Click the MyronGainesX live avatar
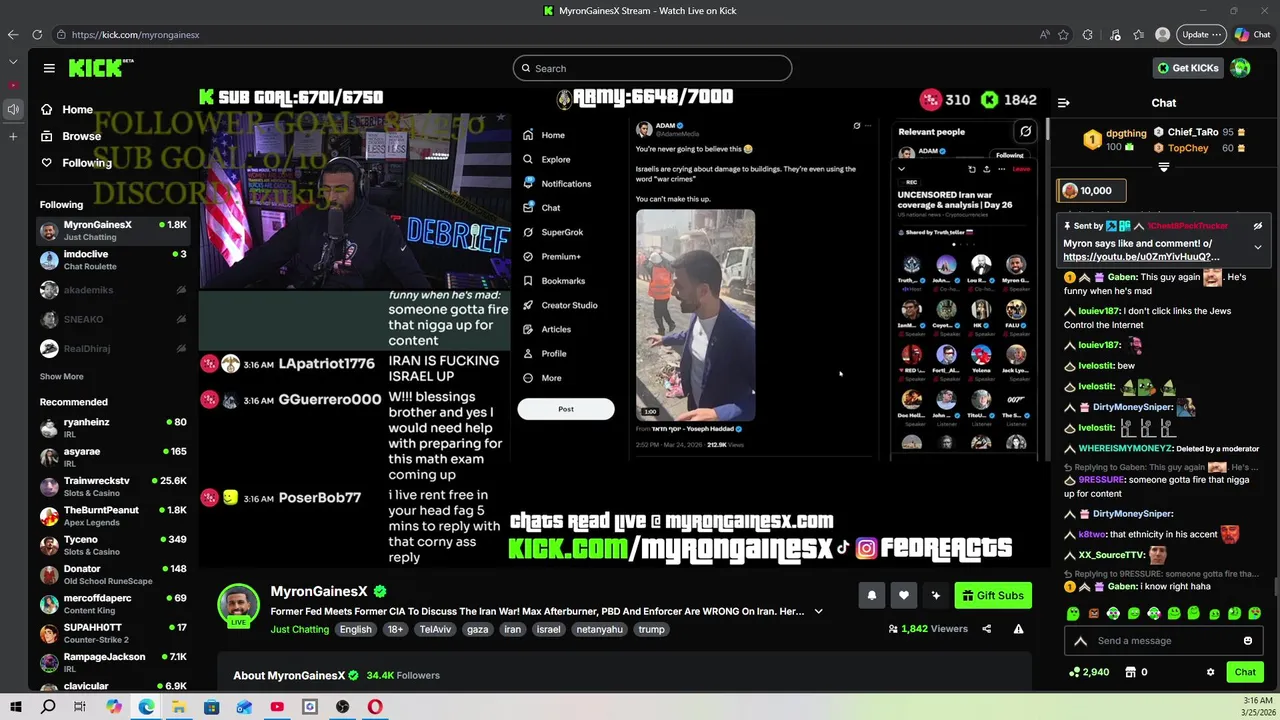Image resolution: width=1280 pixels, height=720 pixels. (239, 605)
